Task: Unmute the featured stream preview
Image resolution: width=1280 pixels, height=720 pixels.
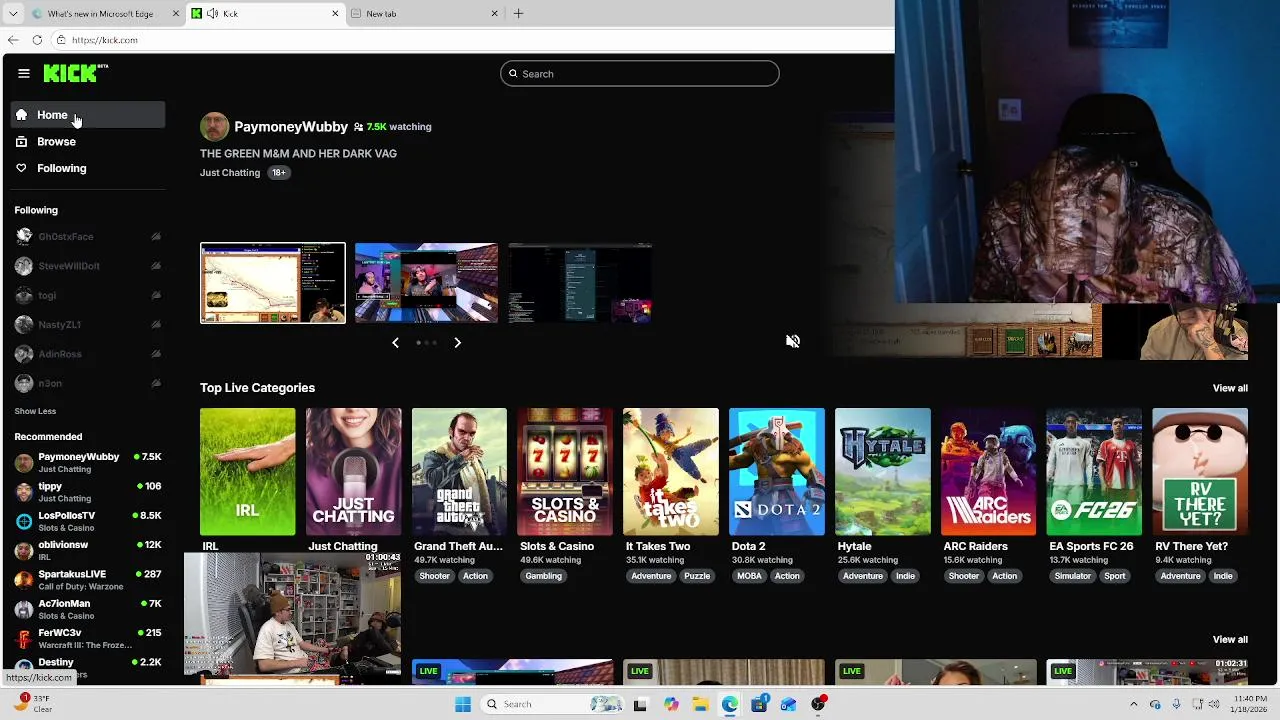Action: (793, 341)
